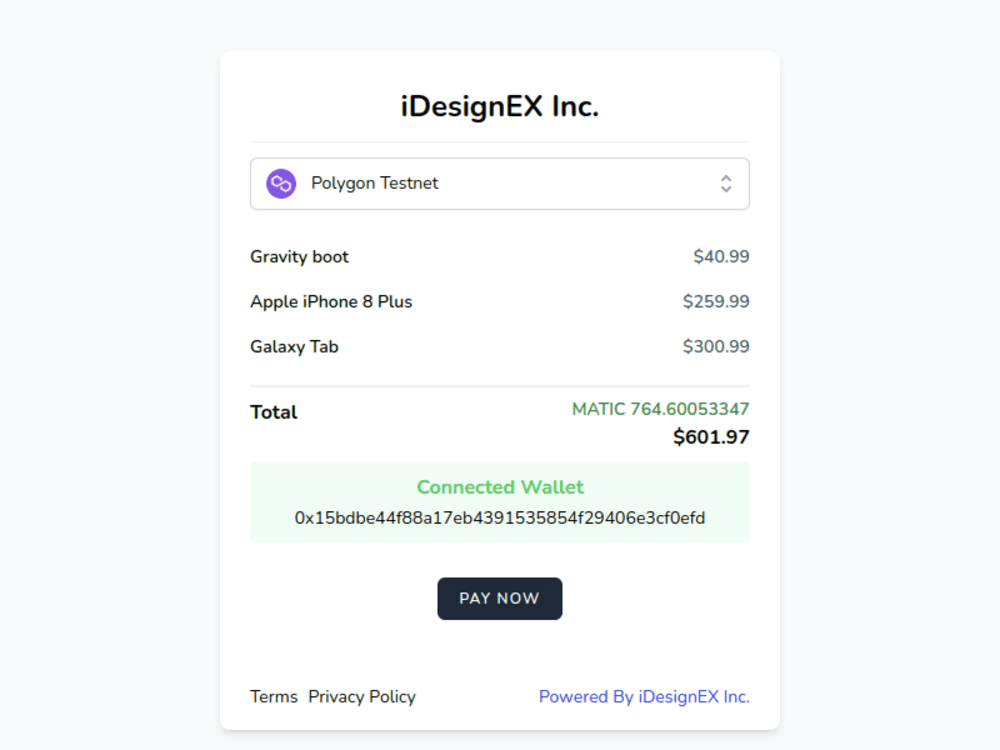This screenshot has width=1000, height=750.
Task: Open the Terms page
Action: tap(274, 696)
